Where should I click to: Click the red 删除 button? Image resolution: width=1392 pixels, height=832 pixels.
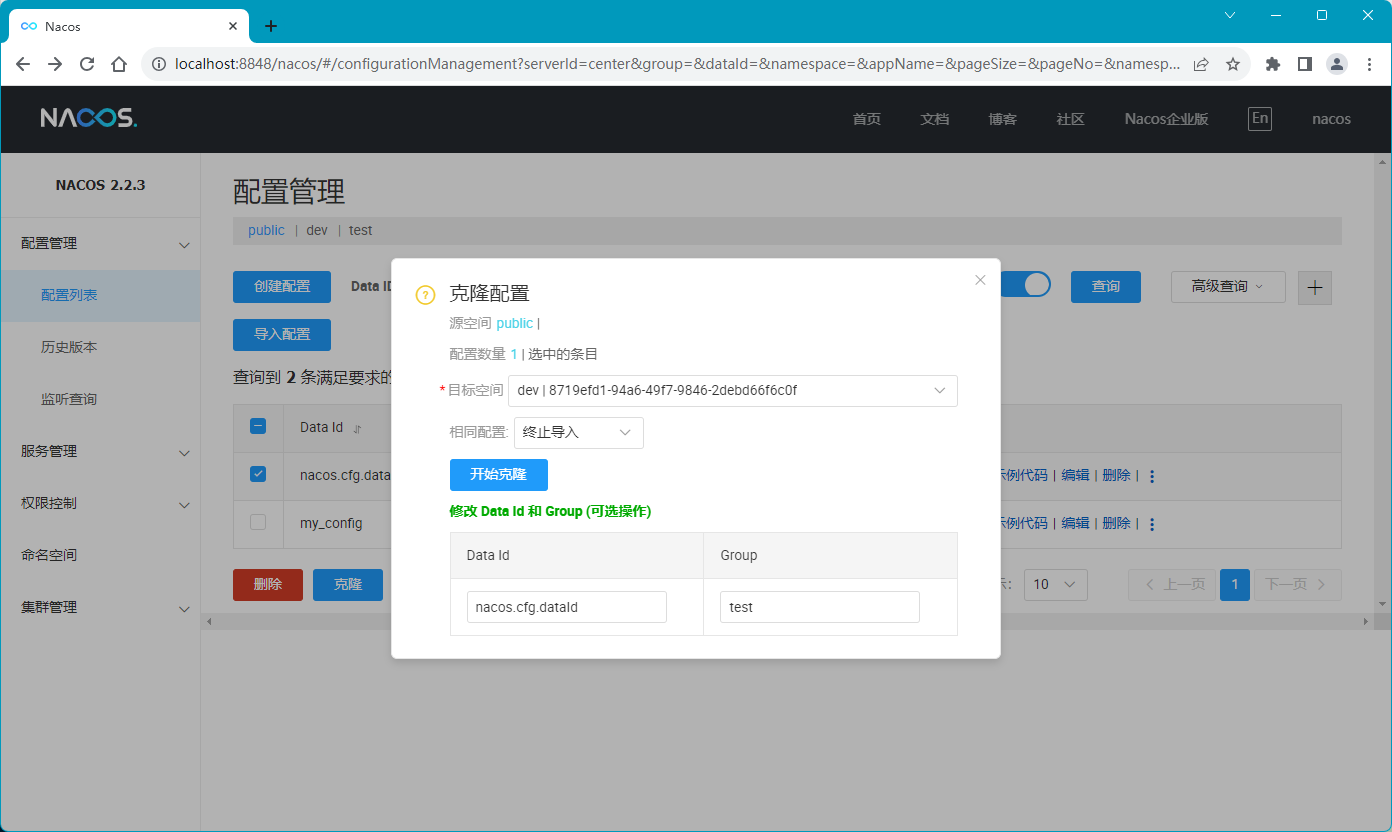pos(268,585)
